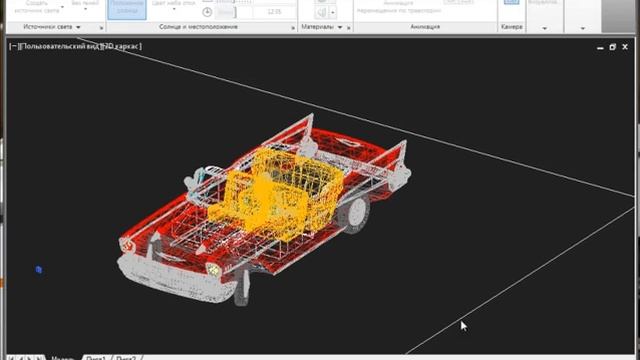Click the Камера panel title
Viewport: 640px width, 360px height.
(x=511, y=27)
